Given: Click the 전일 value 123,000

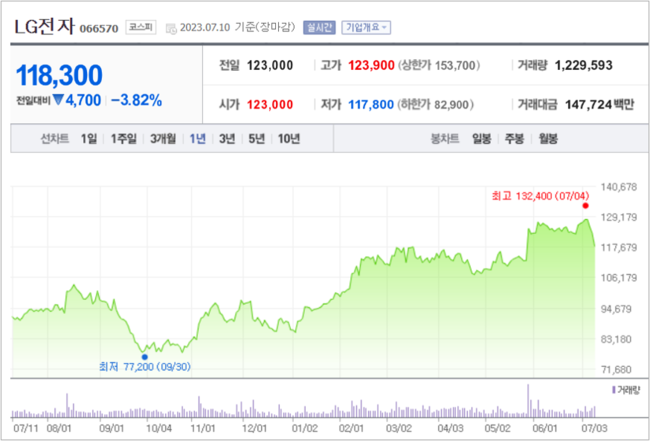Looking at the screenshot, I should pos(270,65).
